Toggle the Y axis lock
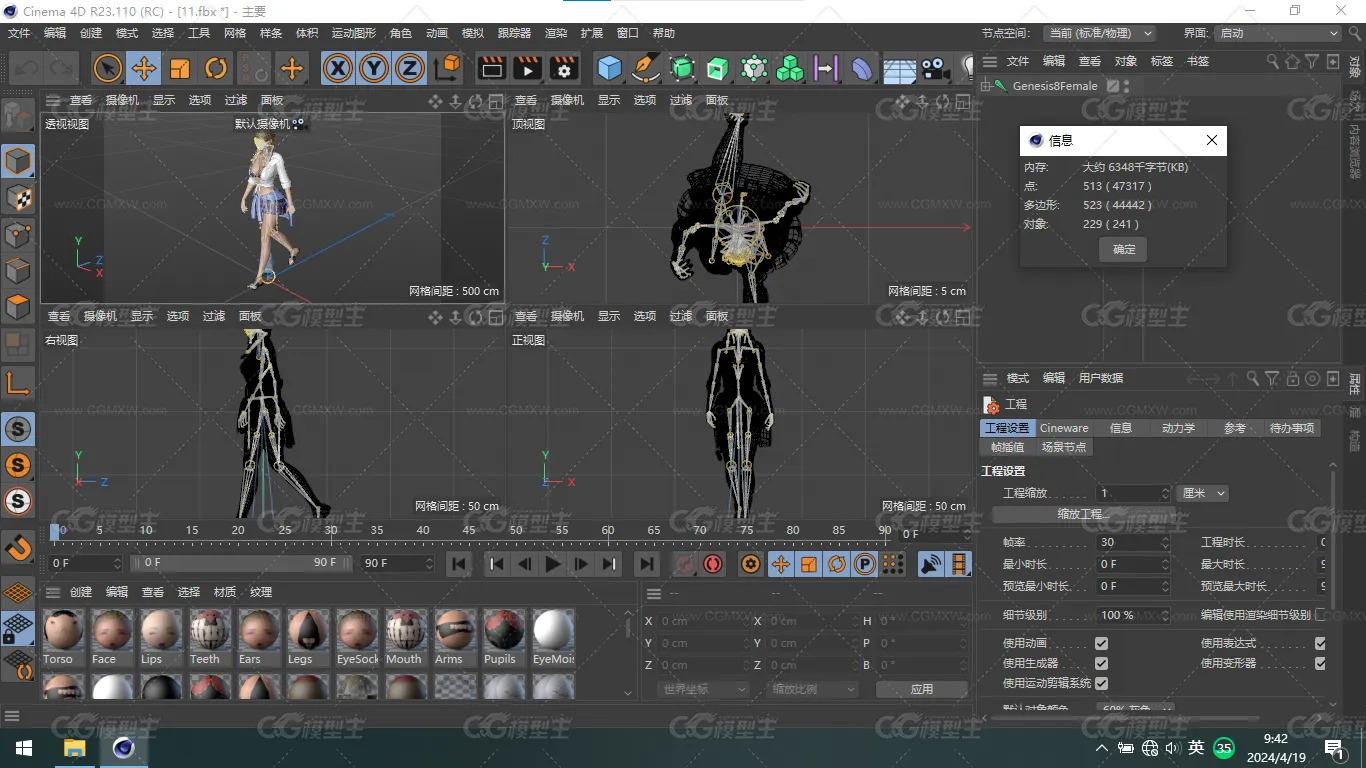 click(374, 68)
